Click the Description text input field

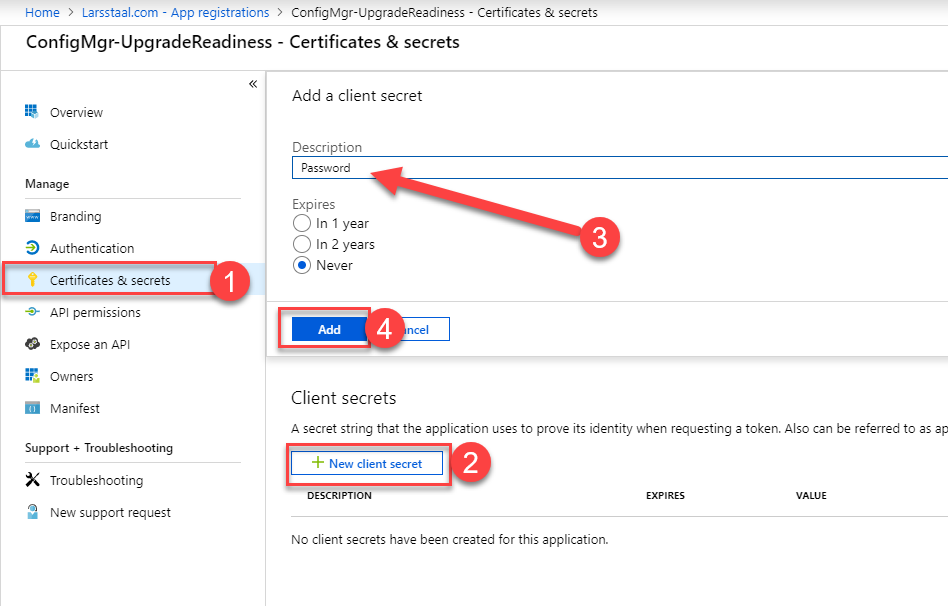coord(600,168)
